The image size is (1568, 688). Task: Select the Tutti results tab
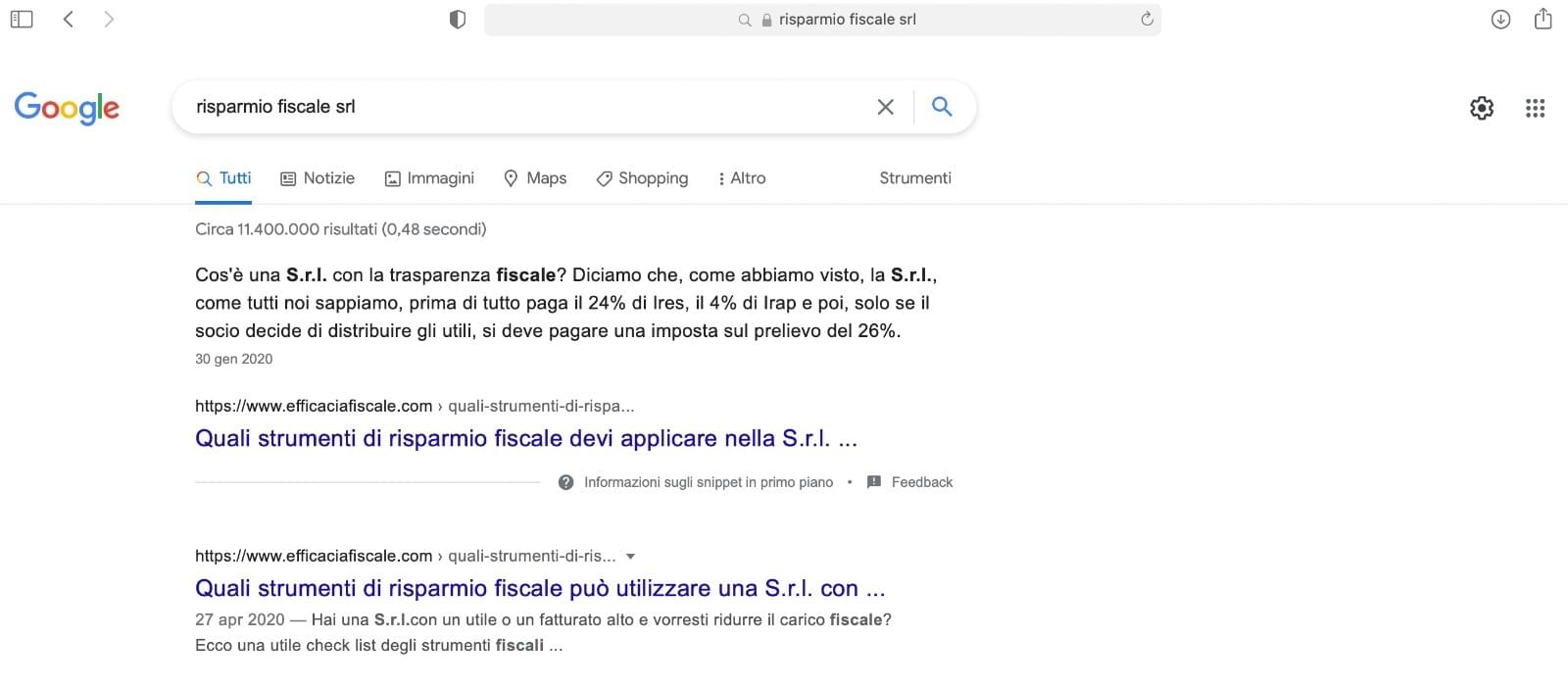223,178
